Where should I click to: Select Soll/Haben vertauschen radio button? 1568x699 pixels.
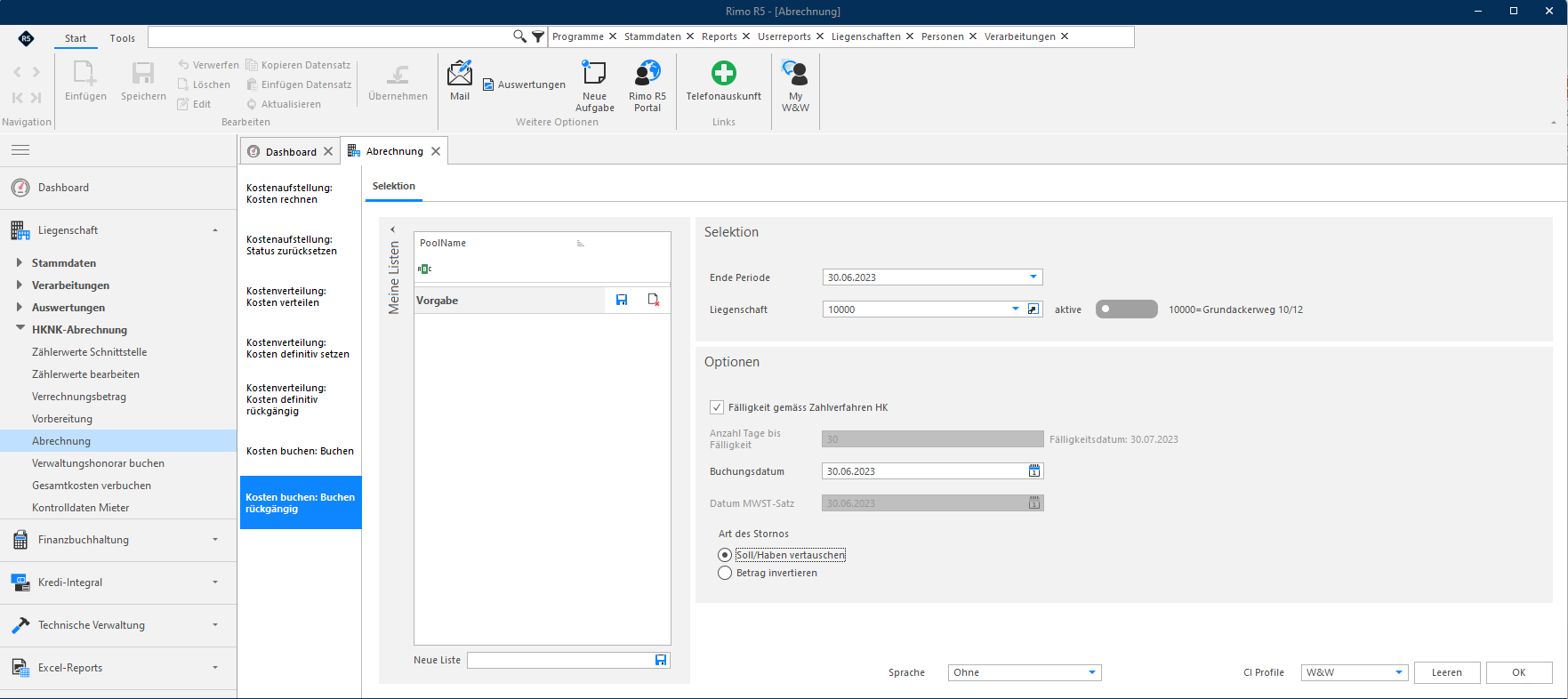pyautogui.click(x=725, y=555)
